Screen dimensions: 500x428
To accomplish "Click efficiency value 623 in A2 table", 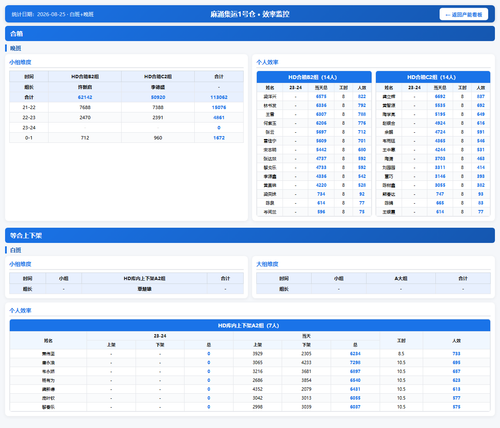I will click(x=456, y=380).
